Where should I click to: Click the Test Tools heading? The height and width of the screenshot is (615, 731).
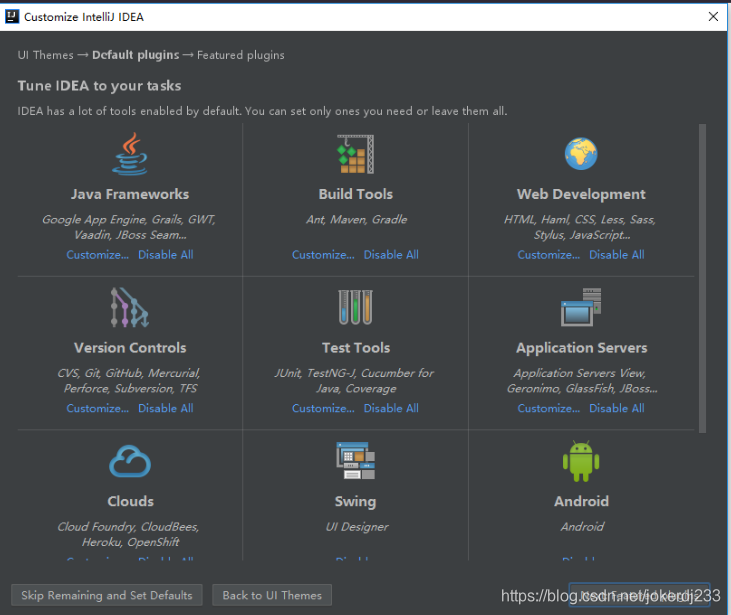click(x=356, y=347)
